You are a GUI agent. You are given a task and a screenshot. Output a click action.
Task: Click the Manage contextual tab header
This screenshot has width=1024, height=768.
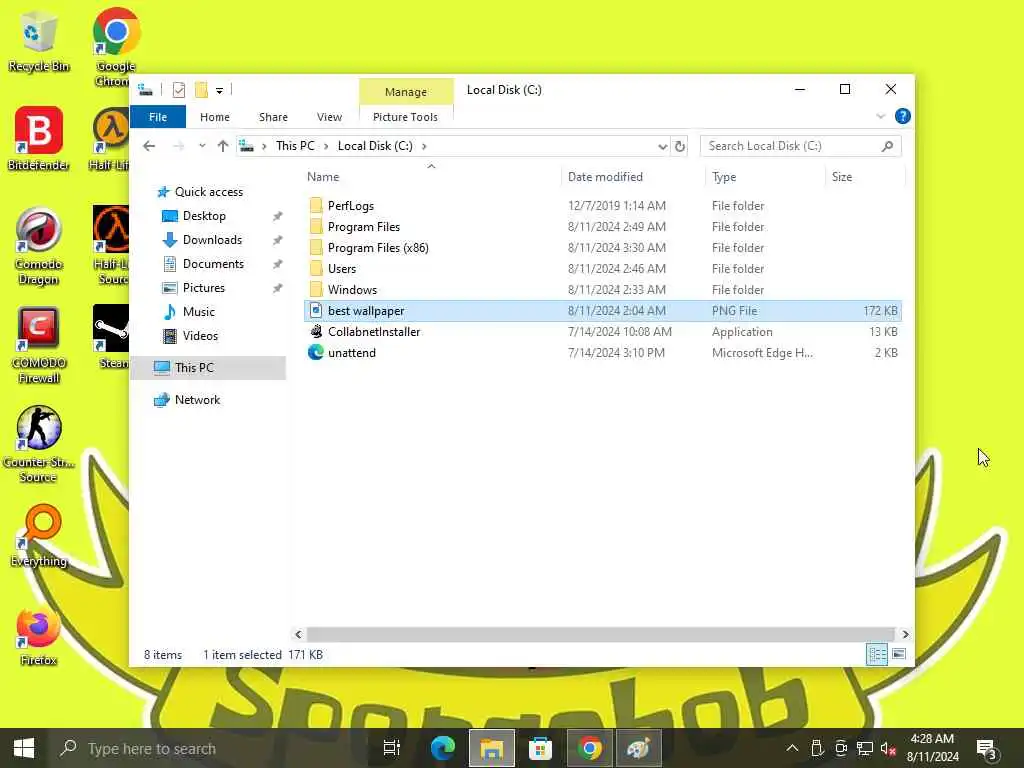pos(406,91)
